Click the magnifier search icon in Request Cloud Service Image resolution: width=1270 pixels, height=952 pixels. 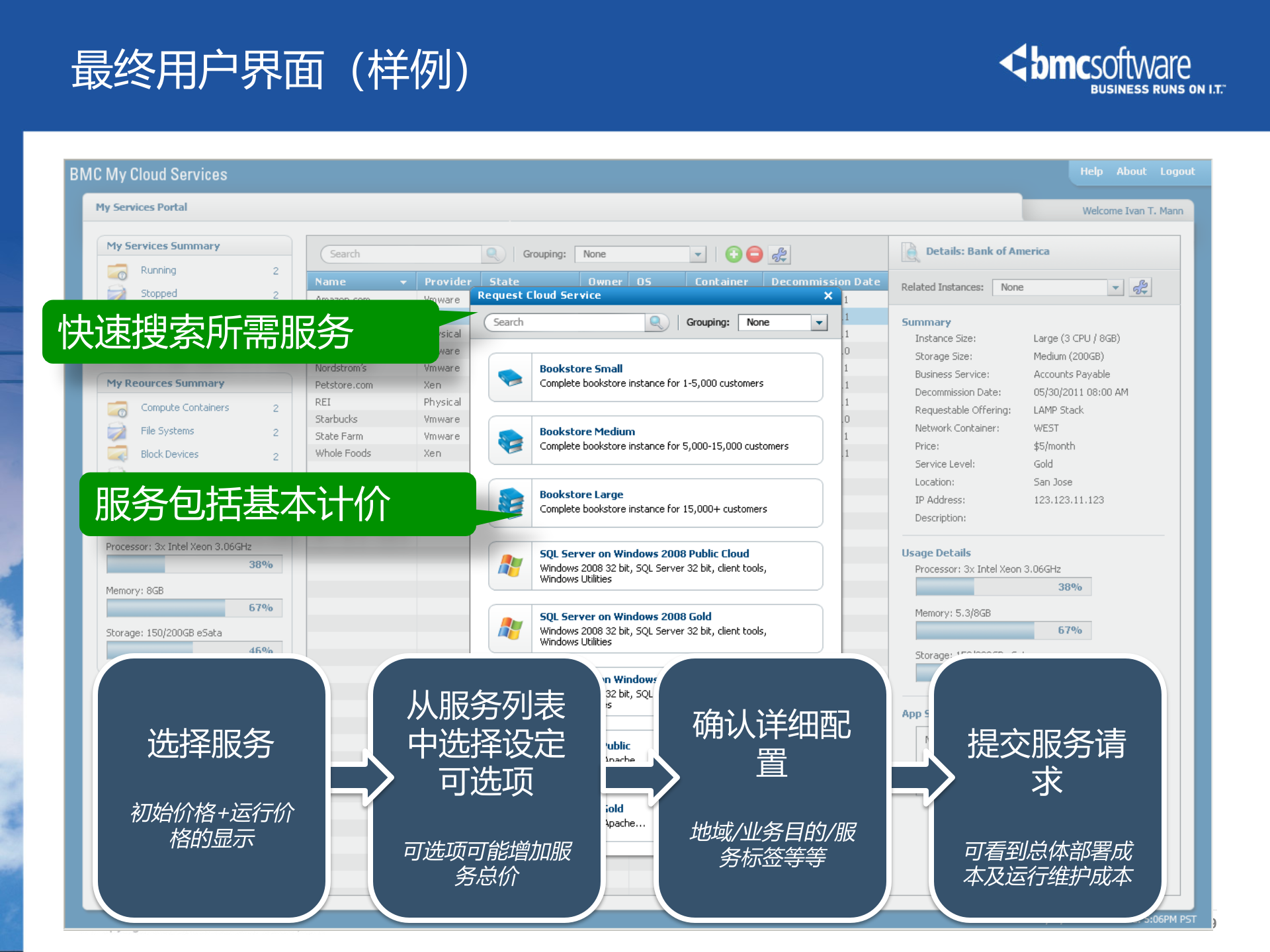[x=658, y=323]
